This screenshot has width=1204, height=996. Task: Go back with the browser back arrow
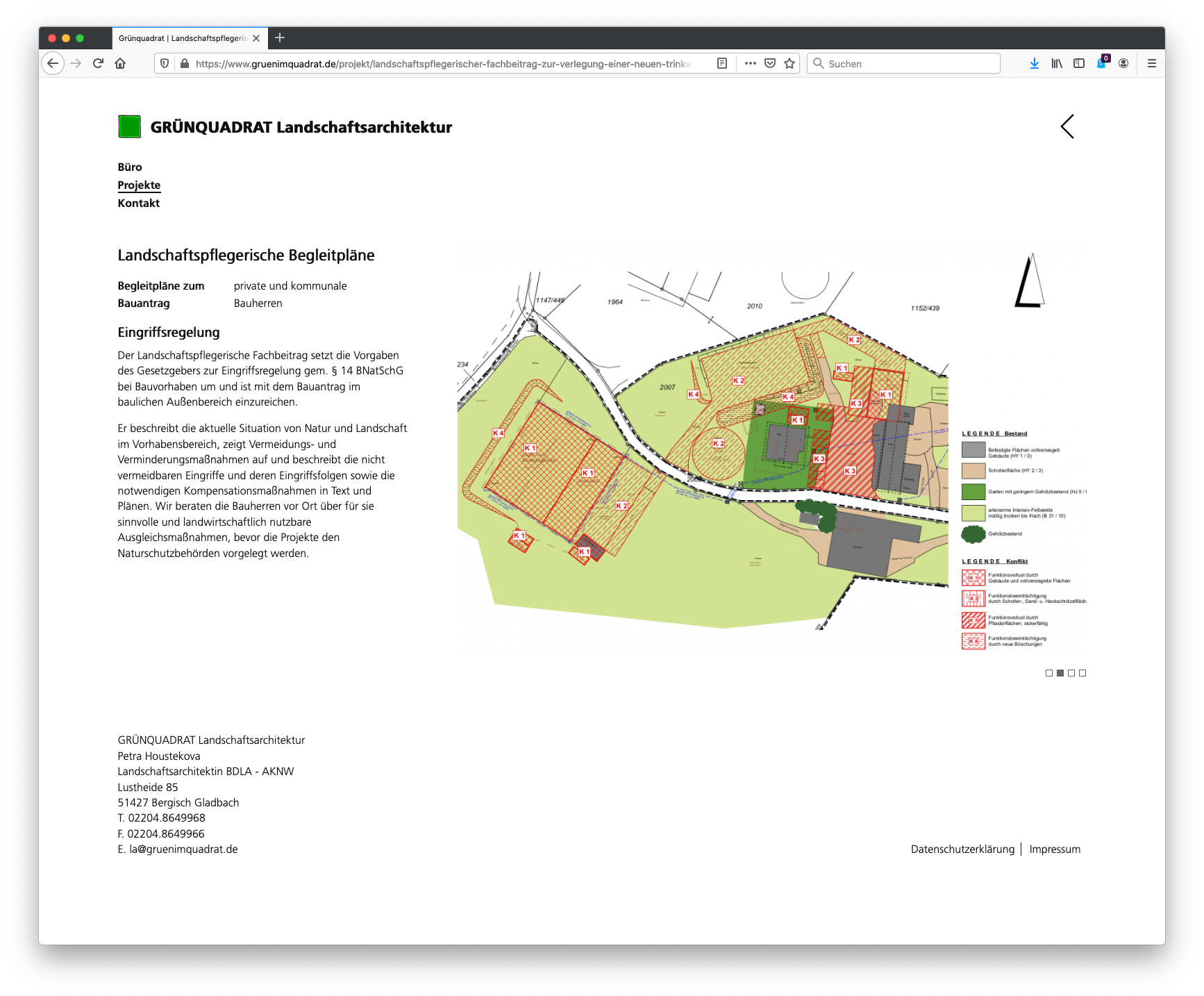pyautogui.click(x=53, y=63)
